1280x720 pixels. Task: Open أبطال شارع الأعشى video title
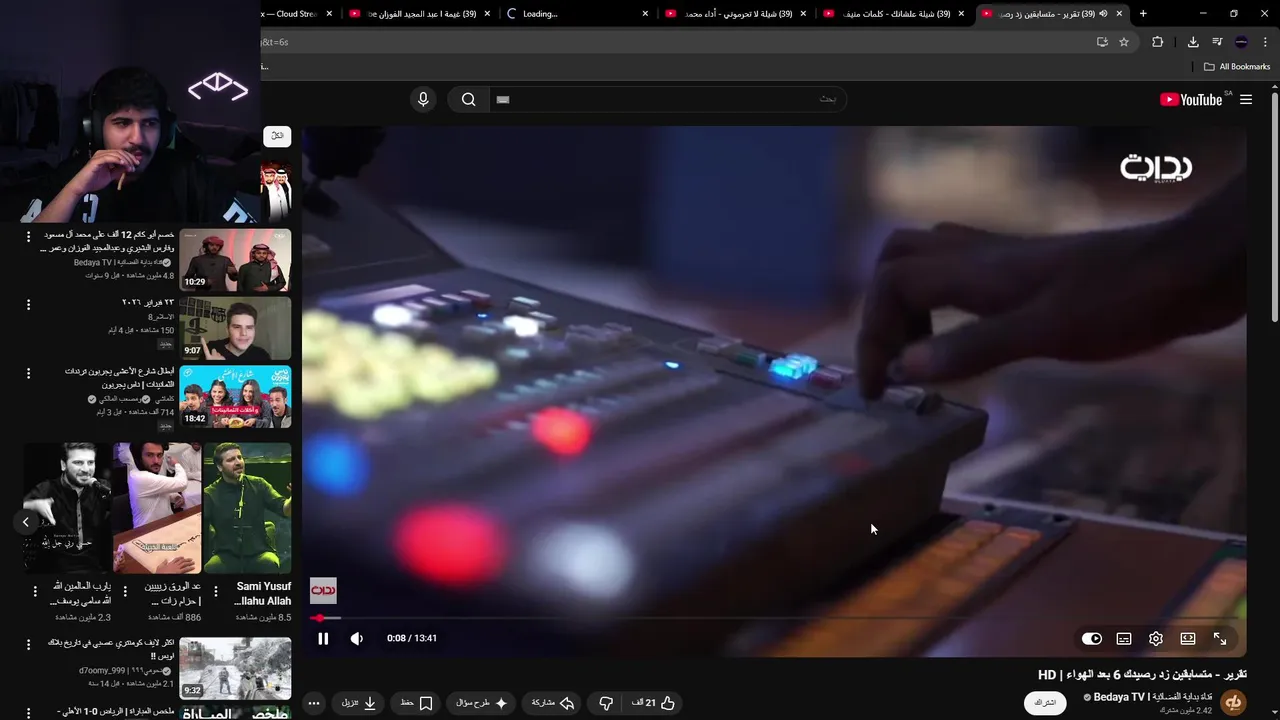[x=119, y=377]
